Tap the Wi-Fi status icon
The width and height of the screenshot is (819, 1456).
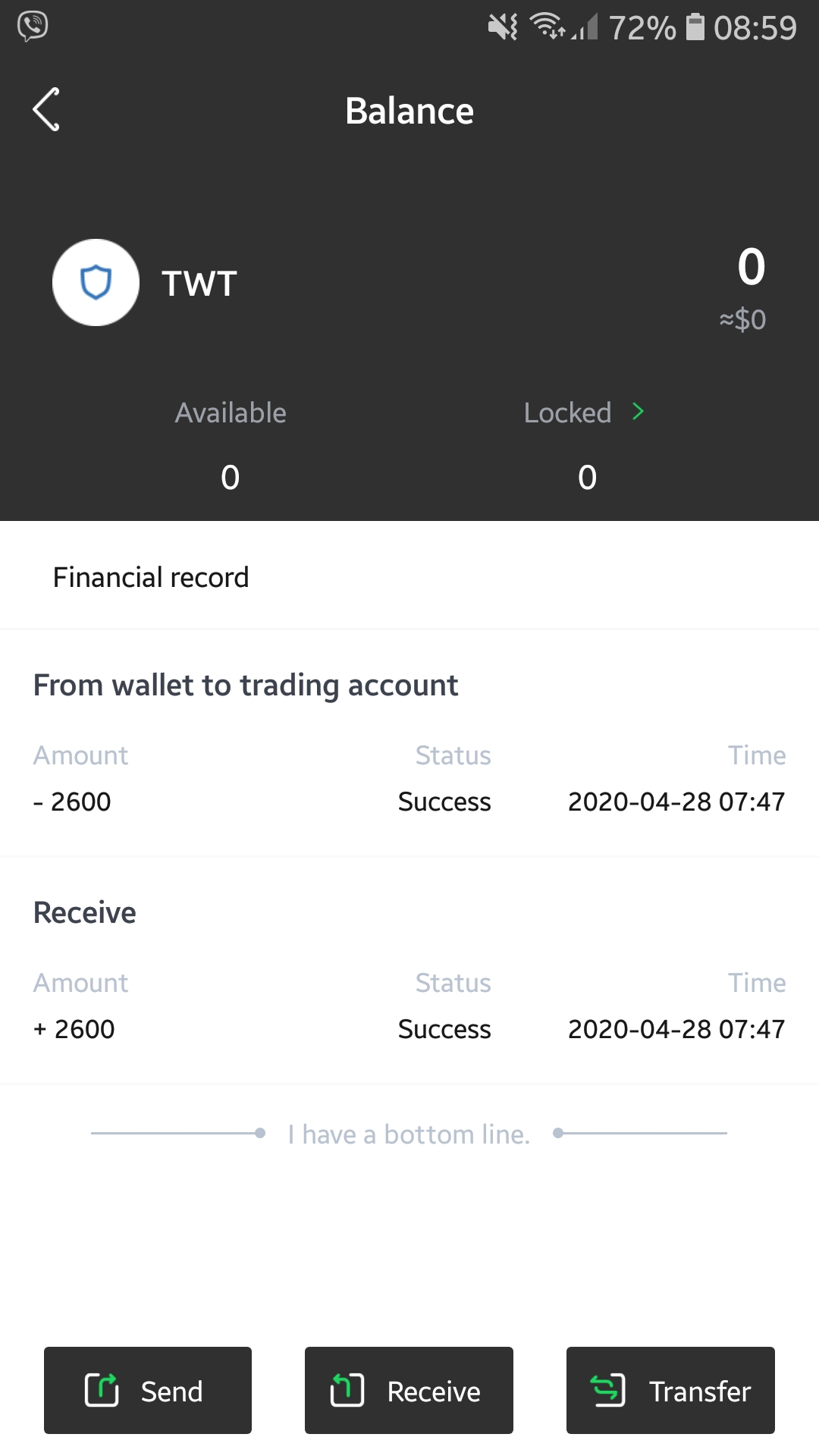point(547,27)
